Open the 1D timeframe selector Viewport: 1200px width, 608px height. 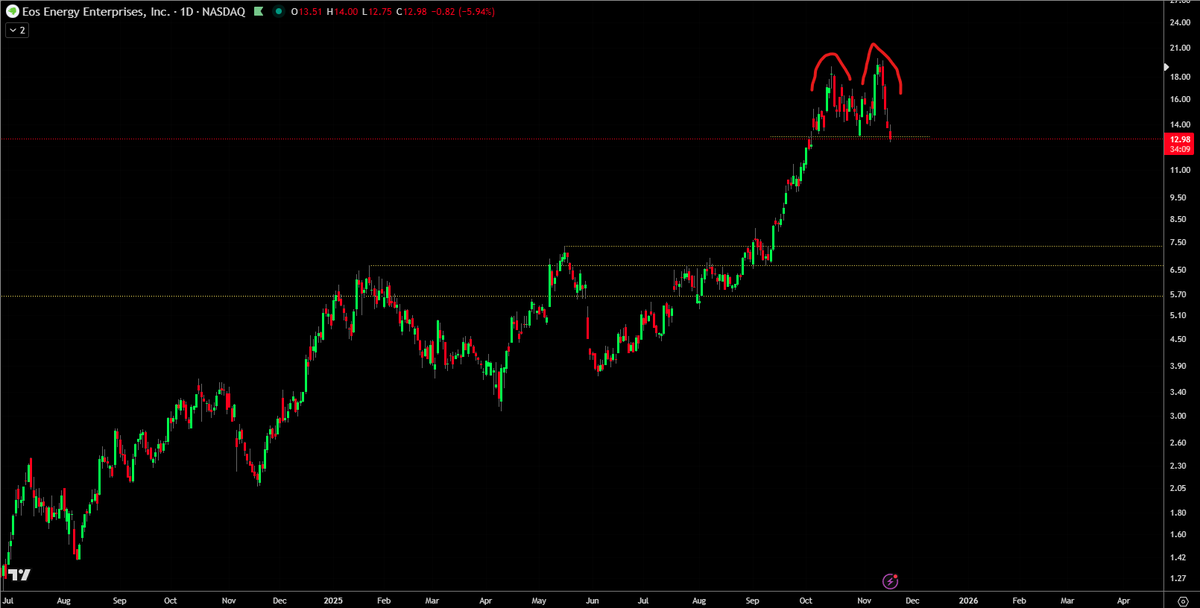click(x=185, y=11)
